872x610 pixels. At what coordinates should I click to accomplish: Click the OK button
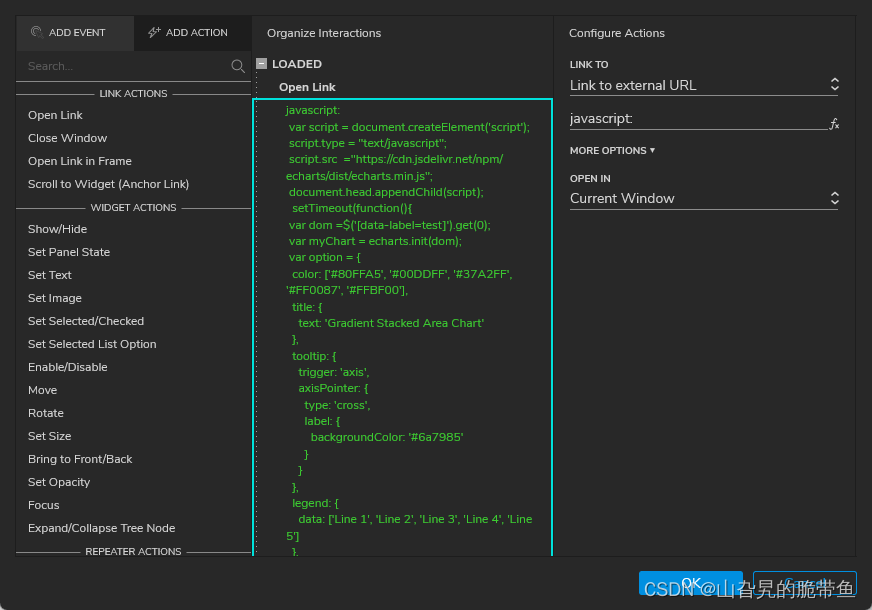pos(691,583)
